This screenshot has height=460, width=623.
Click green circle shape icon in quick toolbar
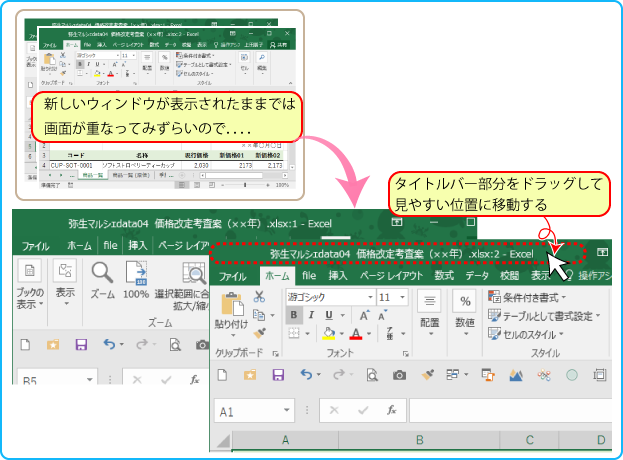point(572,375)
